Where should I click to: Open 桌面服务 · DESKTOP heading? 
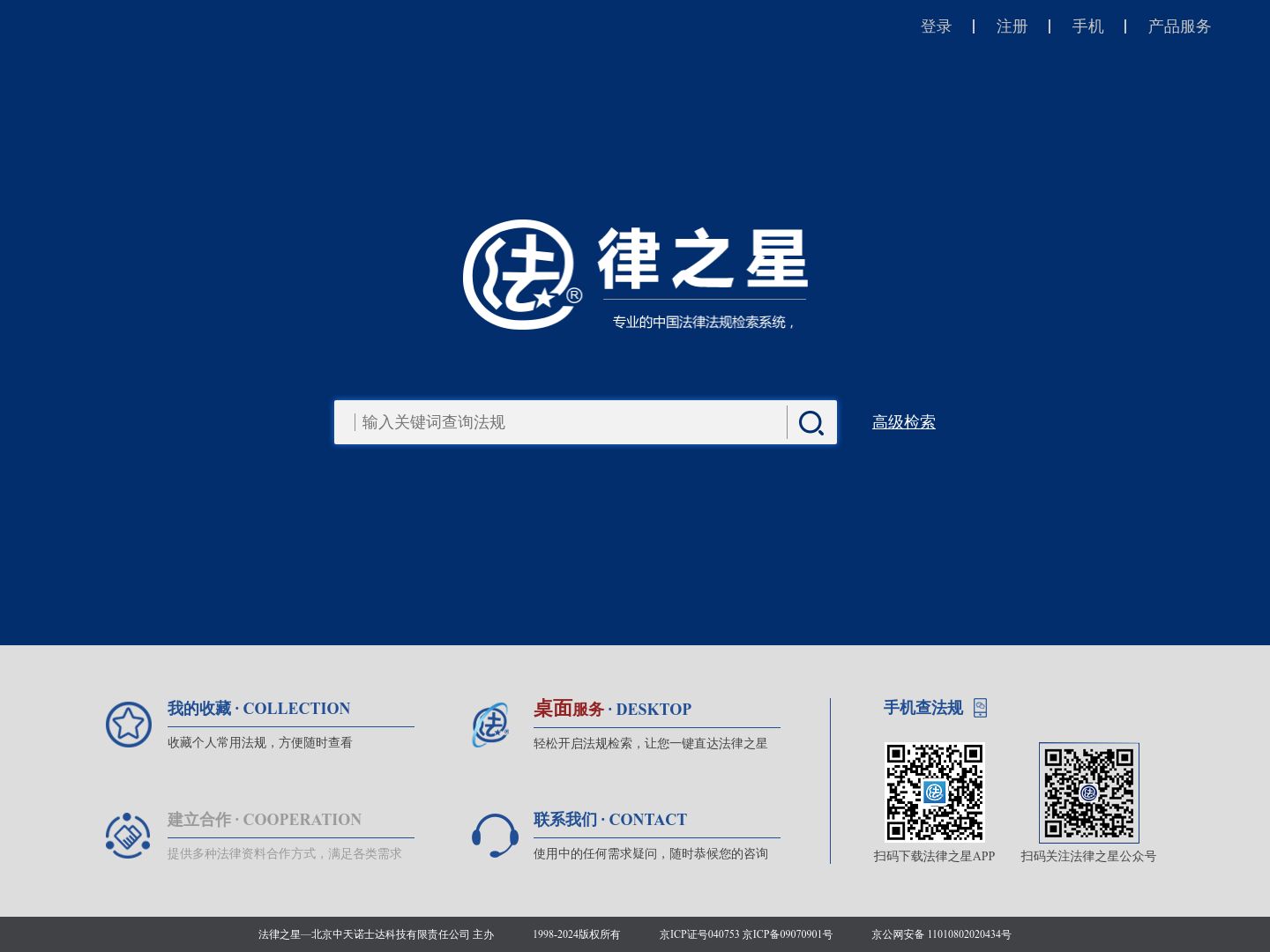(612, 709)
